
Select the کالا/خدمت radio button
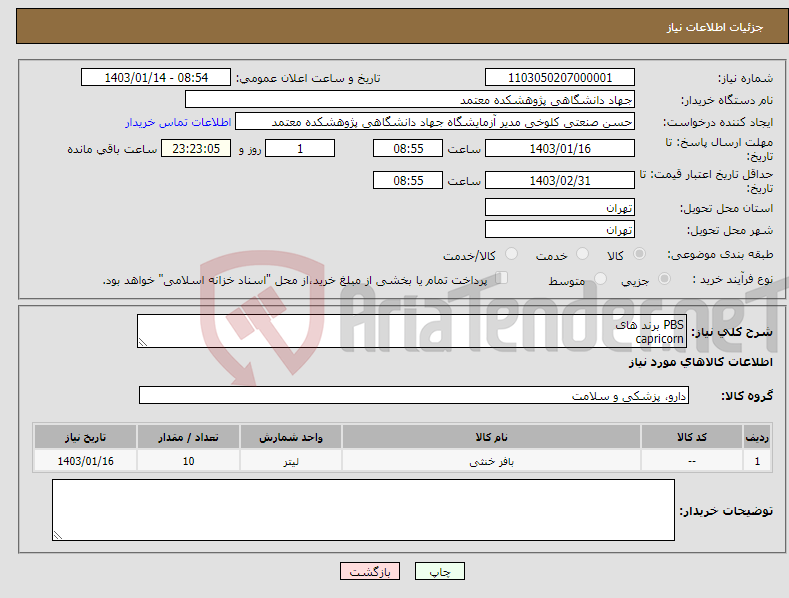pos(511,254)
